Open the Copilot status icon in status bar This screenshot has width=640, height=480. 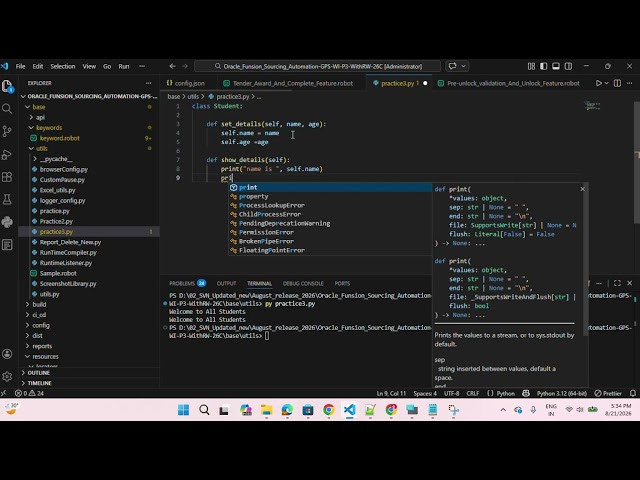coord(526,393)
